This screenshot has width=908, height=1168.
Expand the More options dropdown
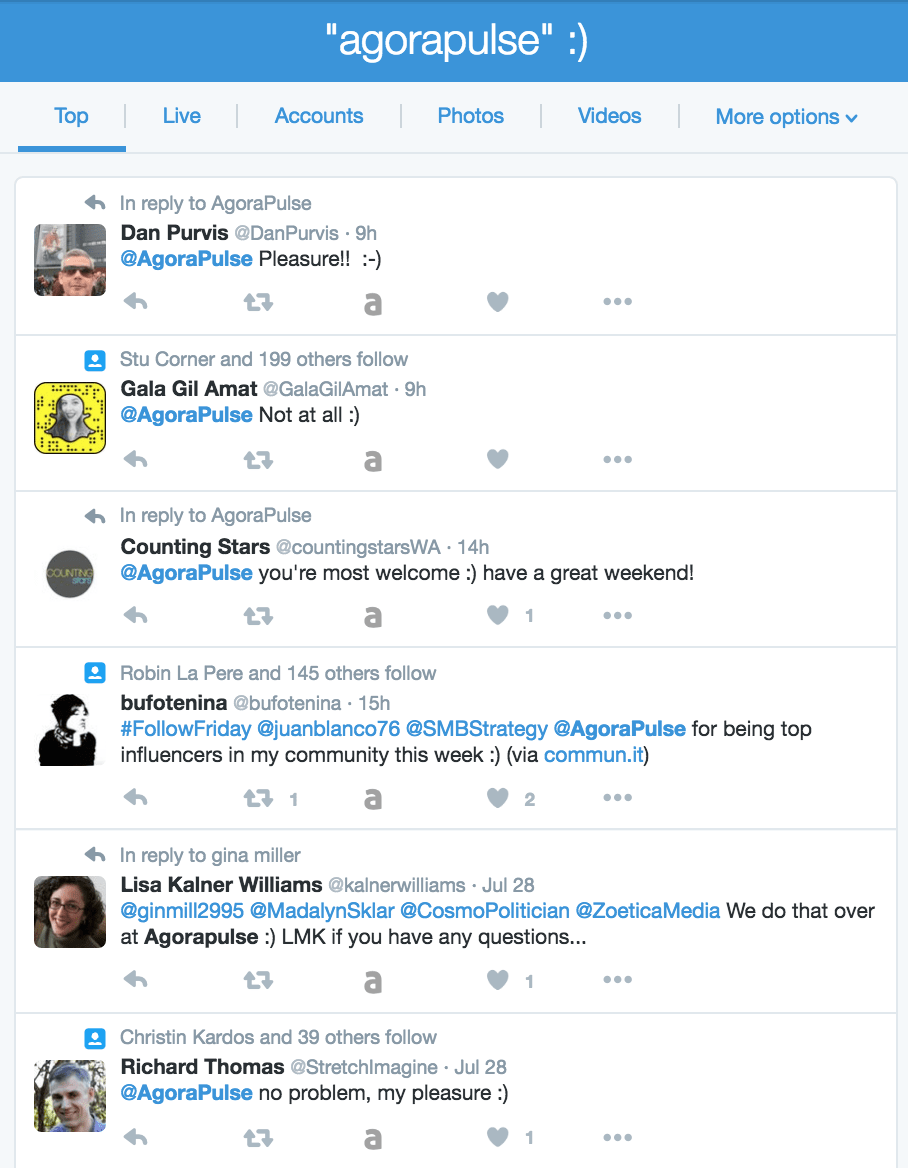click(787, 117)
